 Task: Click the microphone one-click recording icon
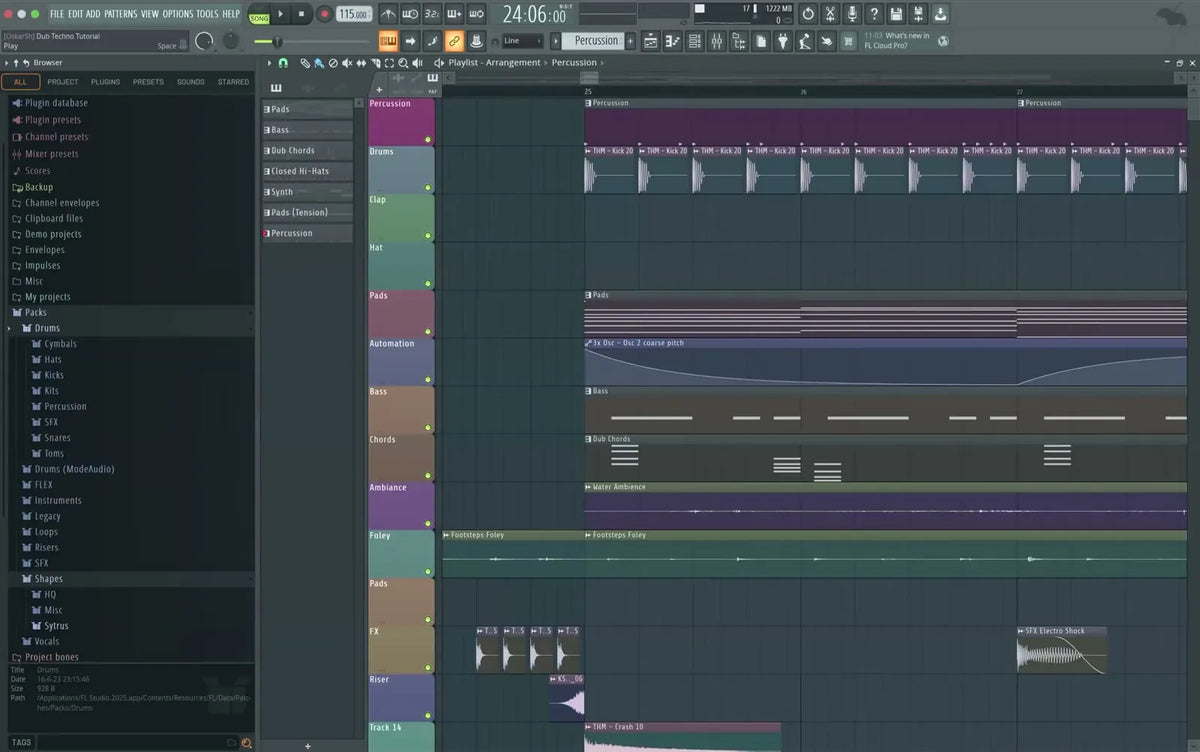[x=852, y=14]
